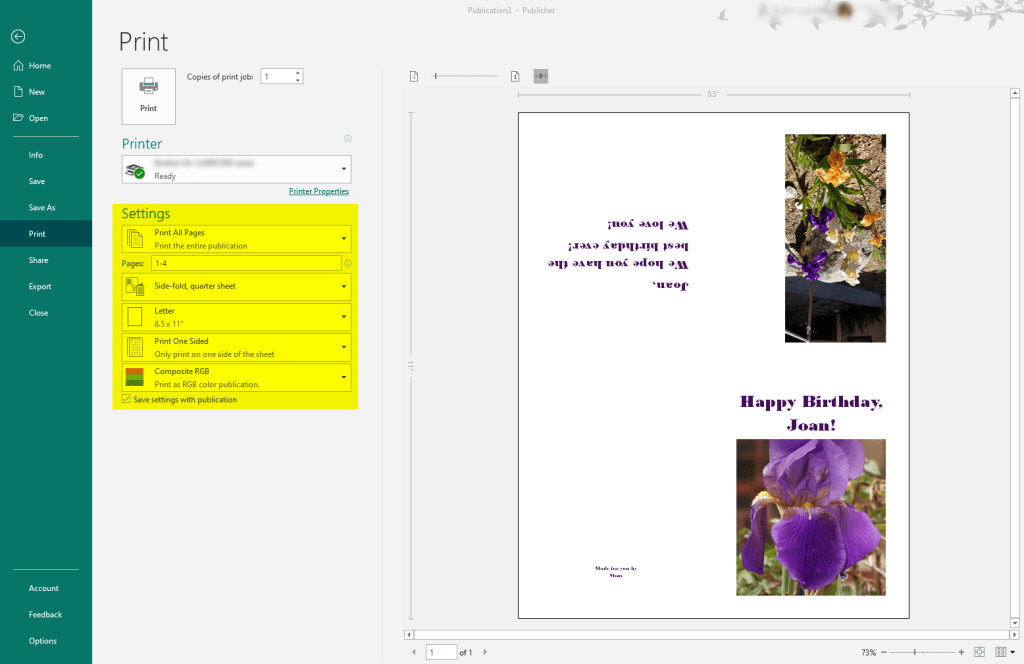Expand the Print One Sided dropdown
1024x664 pixels.
(x=344, y=347)
